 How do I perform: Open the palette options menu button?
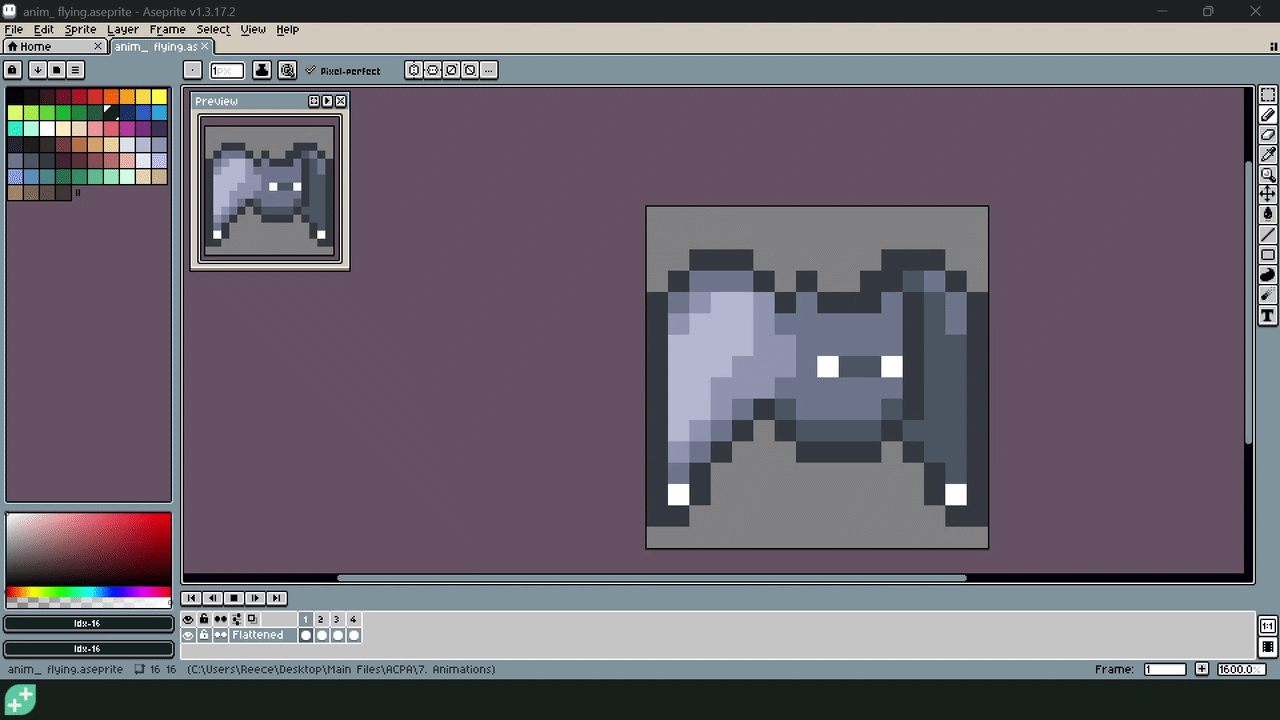(x=75, y=70)
